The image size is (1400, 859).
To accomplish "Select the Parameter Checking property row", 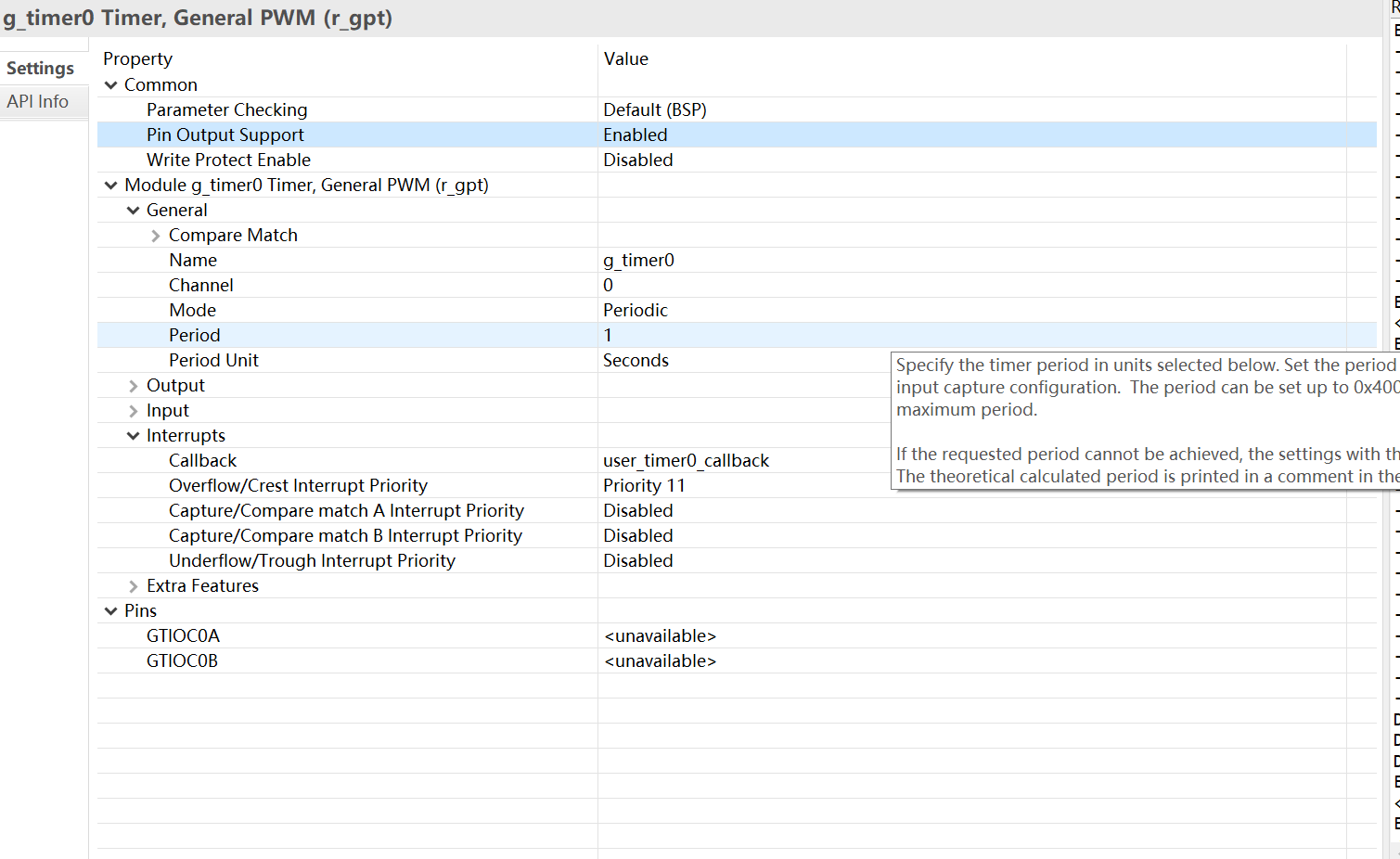I will point(737,109).
